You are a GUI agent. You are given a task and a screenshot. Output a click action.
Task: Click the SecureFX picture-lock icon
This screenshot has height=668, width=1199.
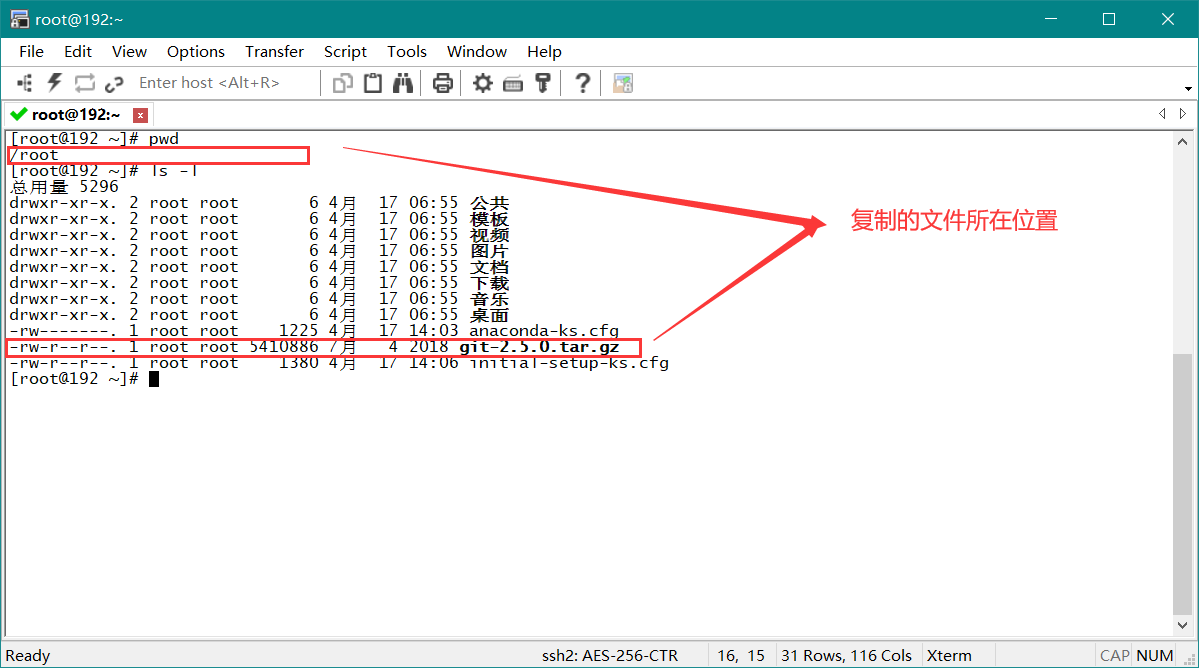623,83
